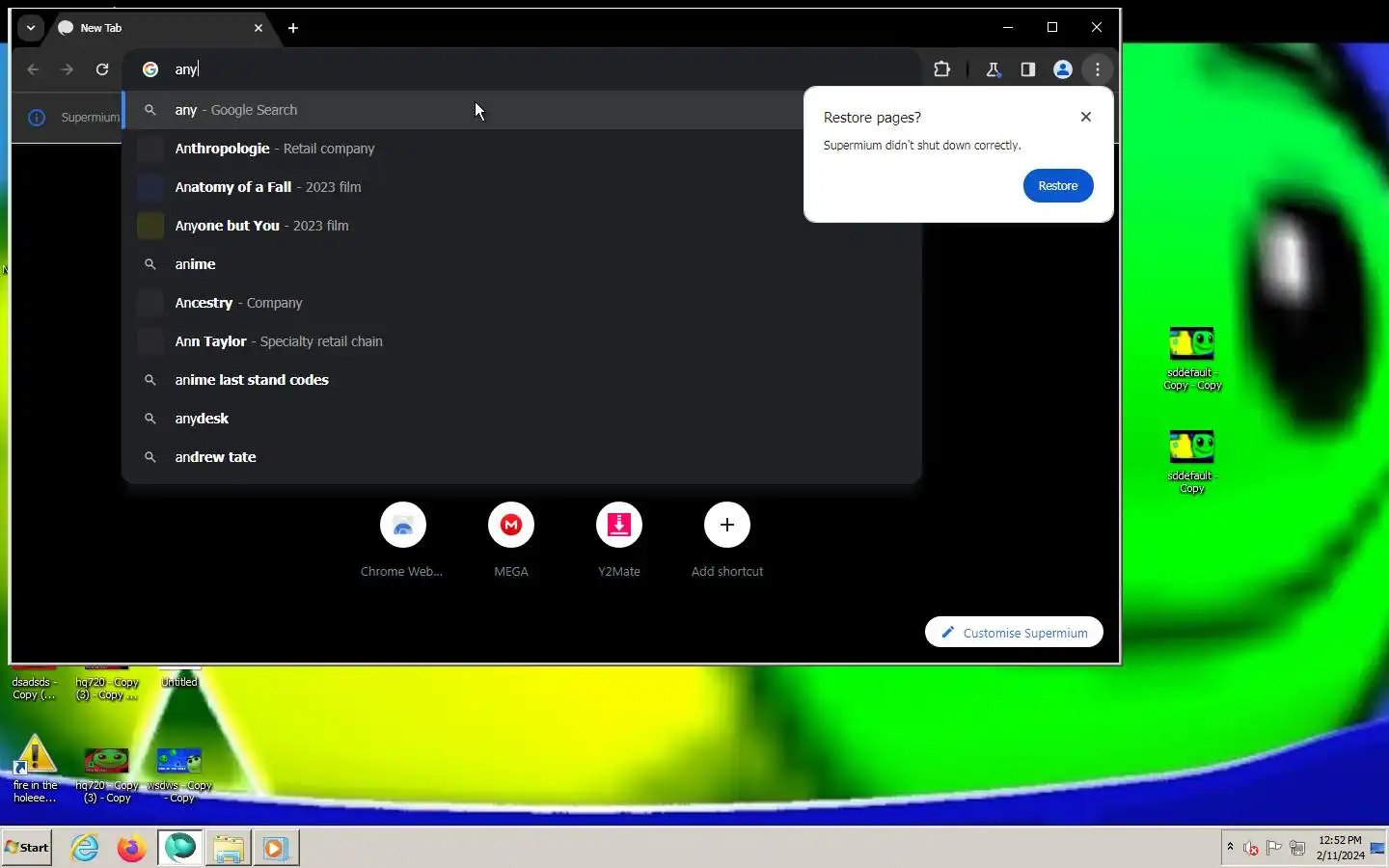
Task: Open the Windows Start menu
Action: 27,848
